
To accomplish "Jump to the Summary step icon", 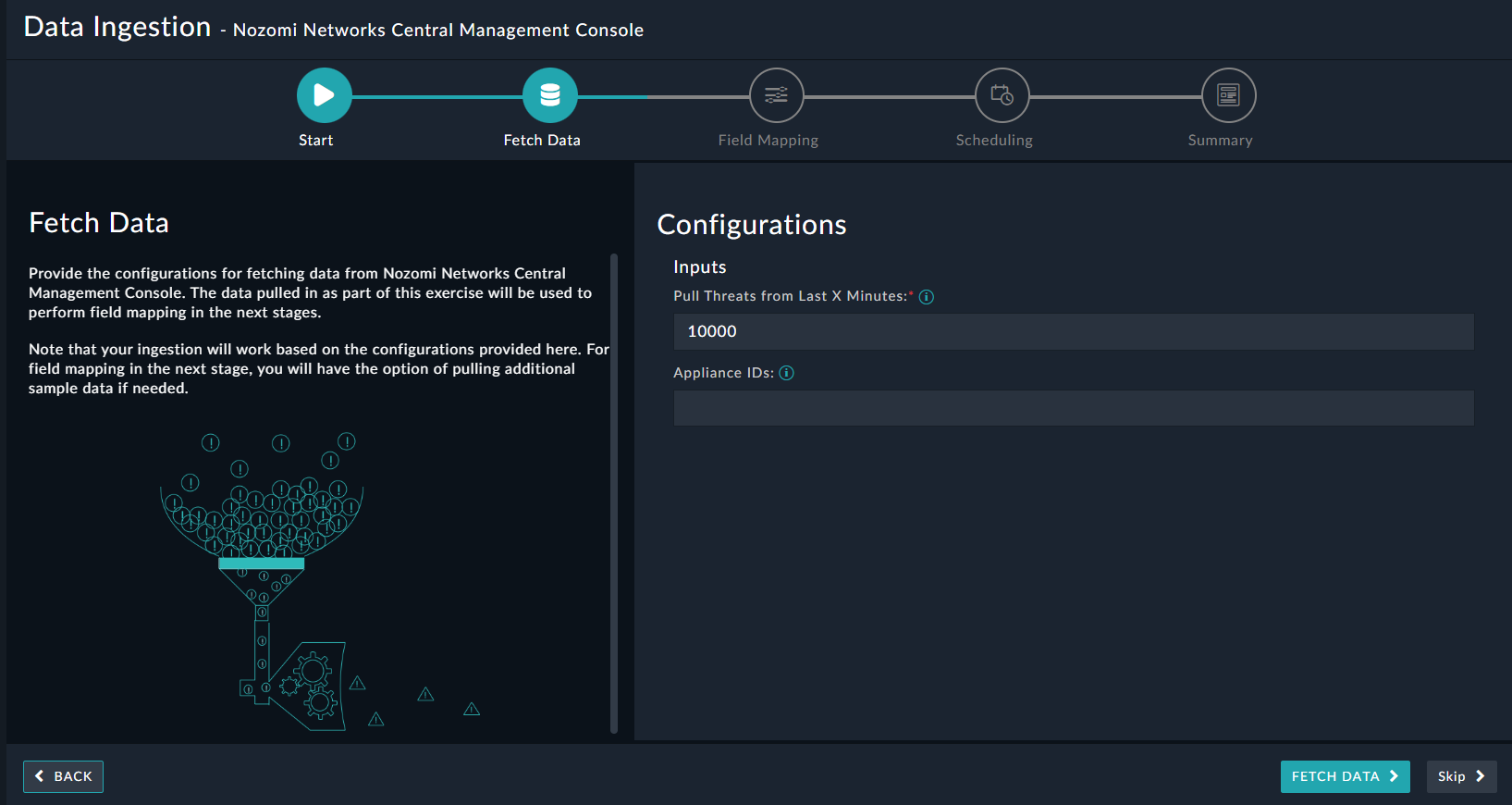I will pos(1228,95).
